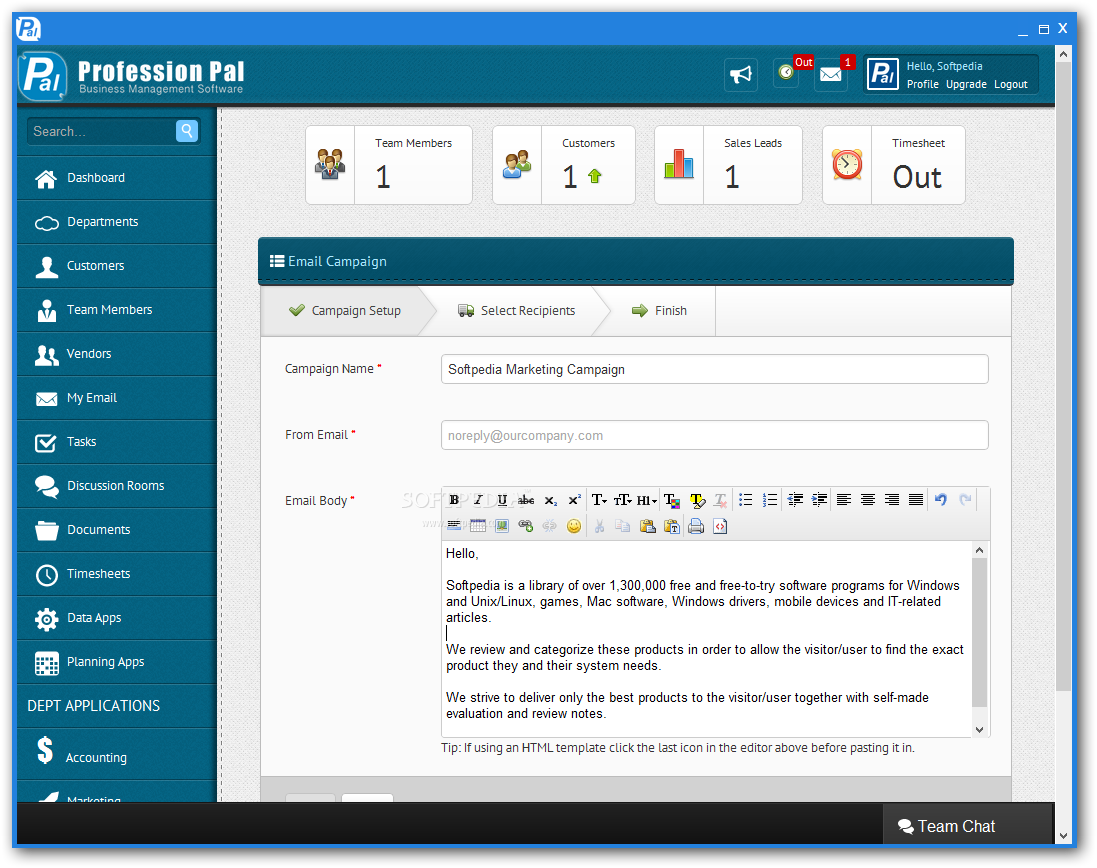Open the font family dropdown
The height and width of the screenshot is (868, 1097).
(600, 500)
